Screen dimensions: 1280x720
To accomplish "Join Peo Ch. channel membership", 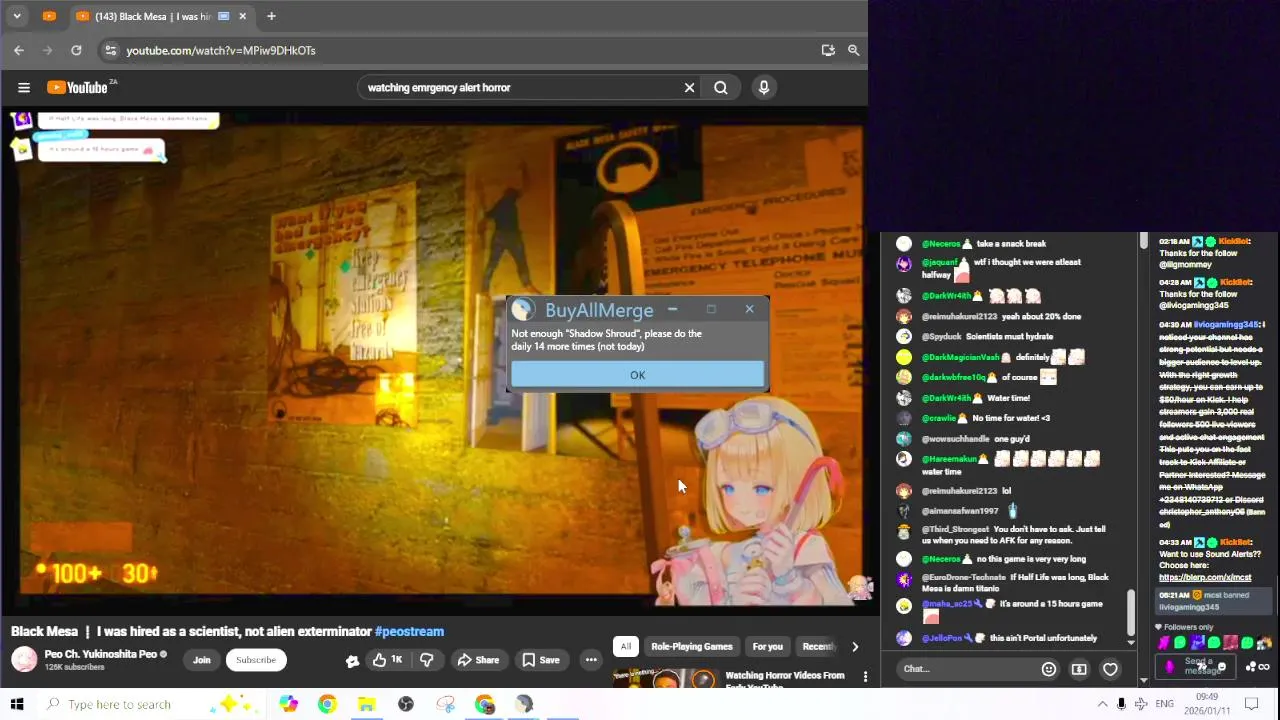I will (201, 660).
